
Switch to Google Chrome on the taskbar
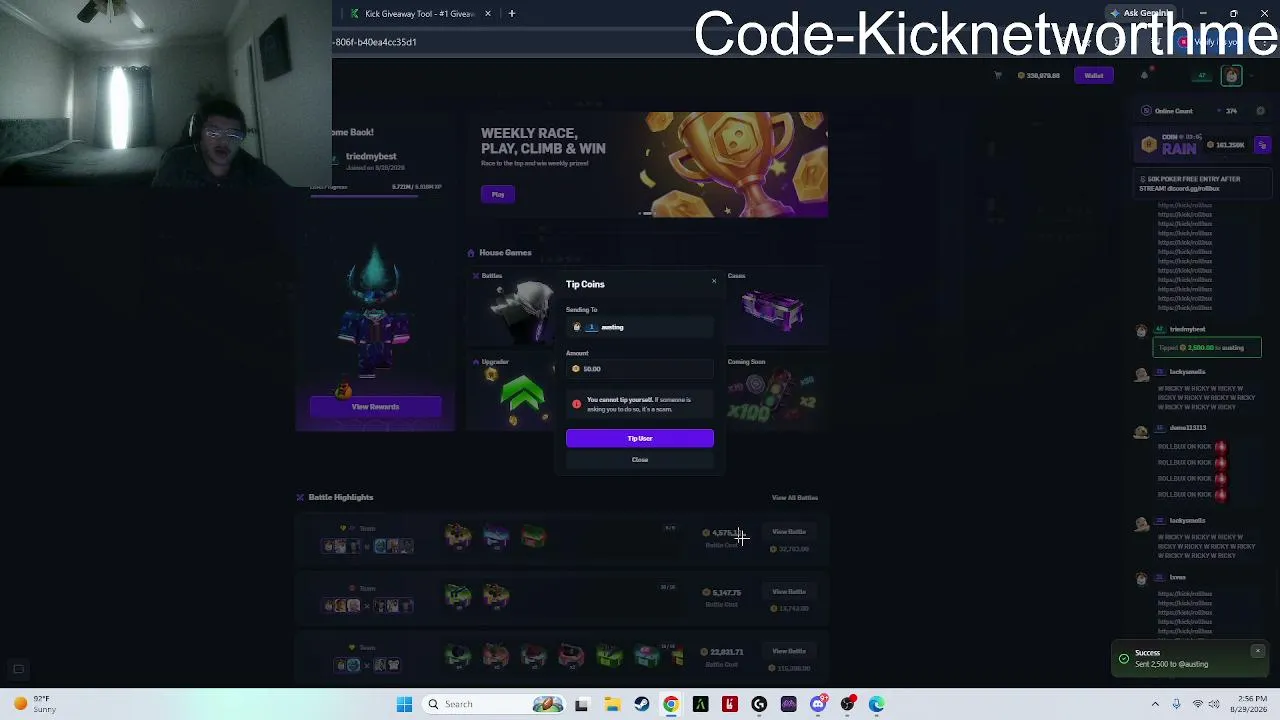point(671,705)
